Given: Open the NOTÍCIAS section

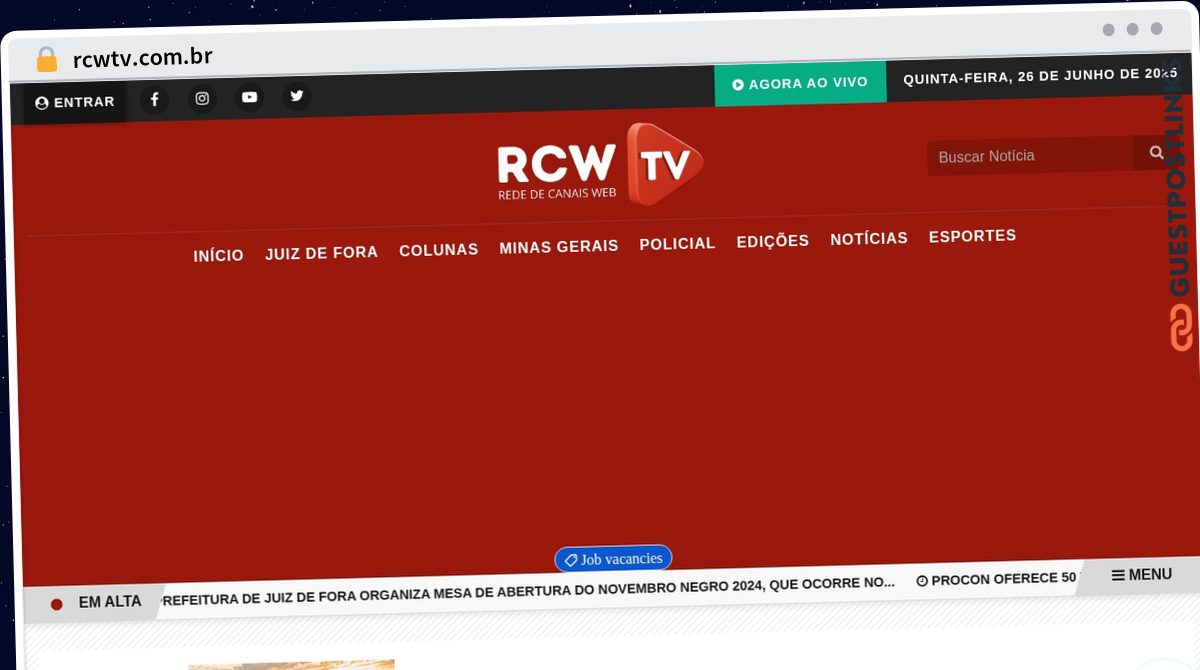Looking at the screenshot, I should point(869,238).
